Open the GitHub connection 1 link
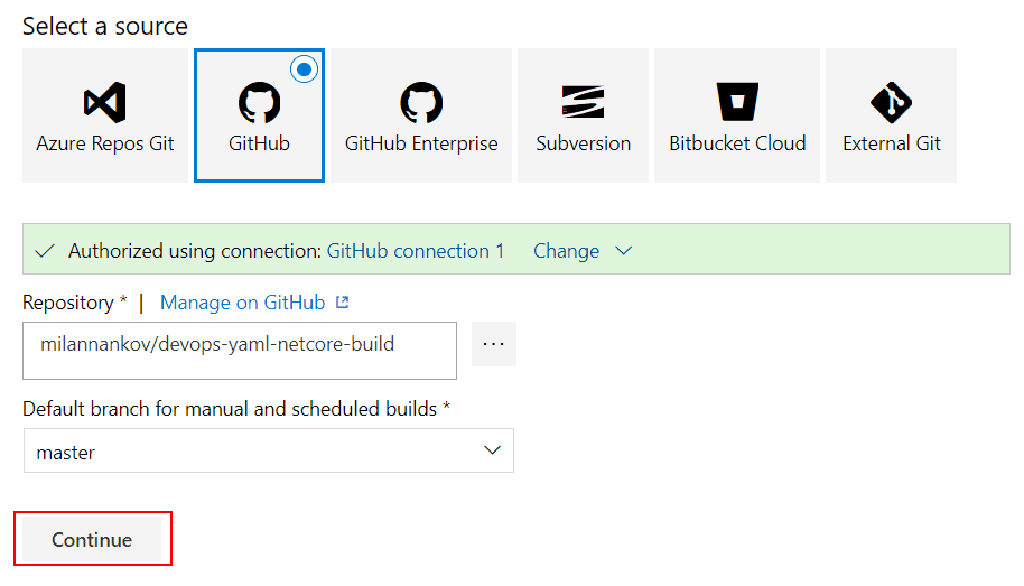 pos(415,251)
